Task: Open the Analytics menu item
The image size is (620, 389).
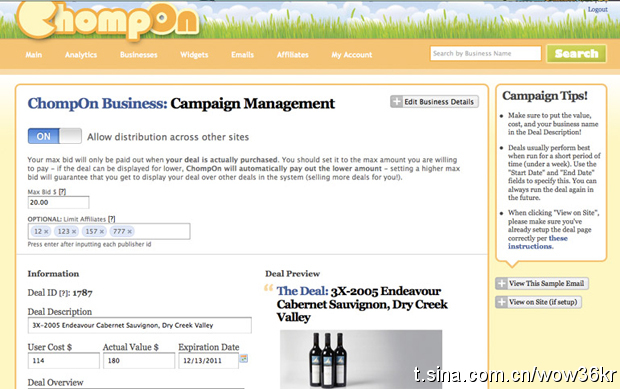Action: [81, 55]
